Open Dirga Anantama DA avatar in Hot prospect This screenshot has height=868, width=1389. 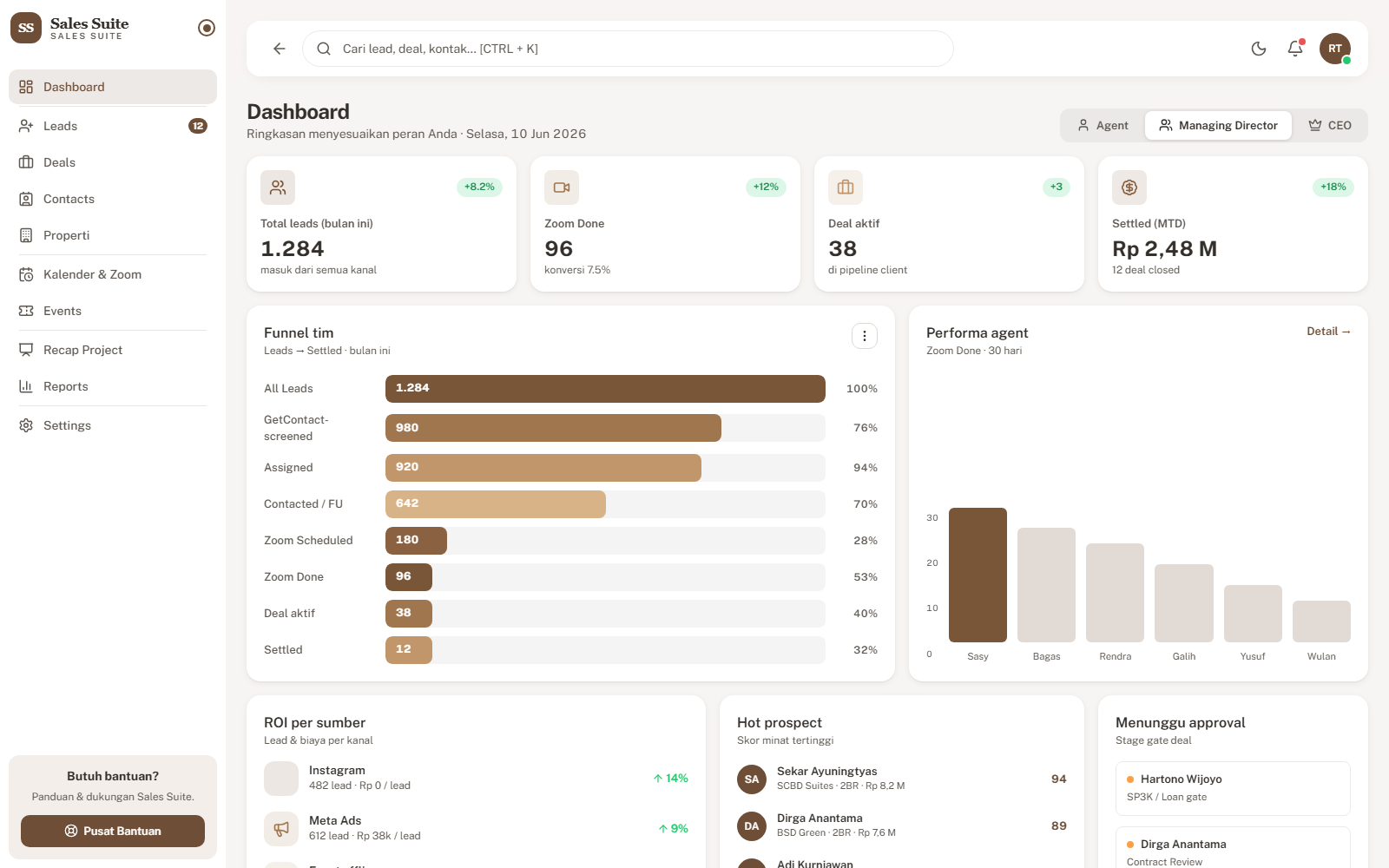tap(752, 826)
